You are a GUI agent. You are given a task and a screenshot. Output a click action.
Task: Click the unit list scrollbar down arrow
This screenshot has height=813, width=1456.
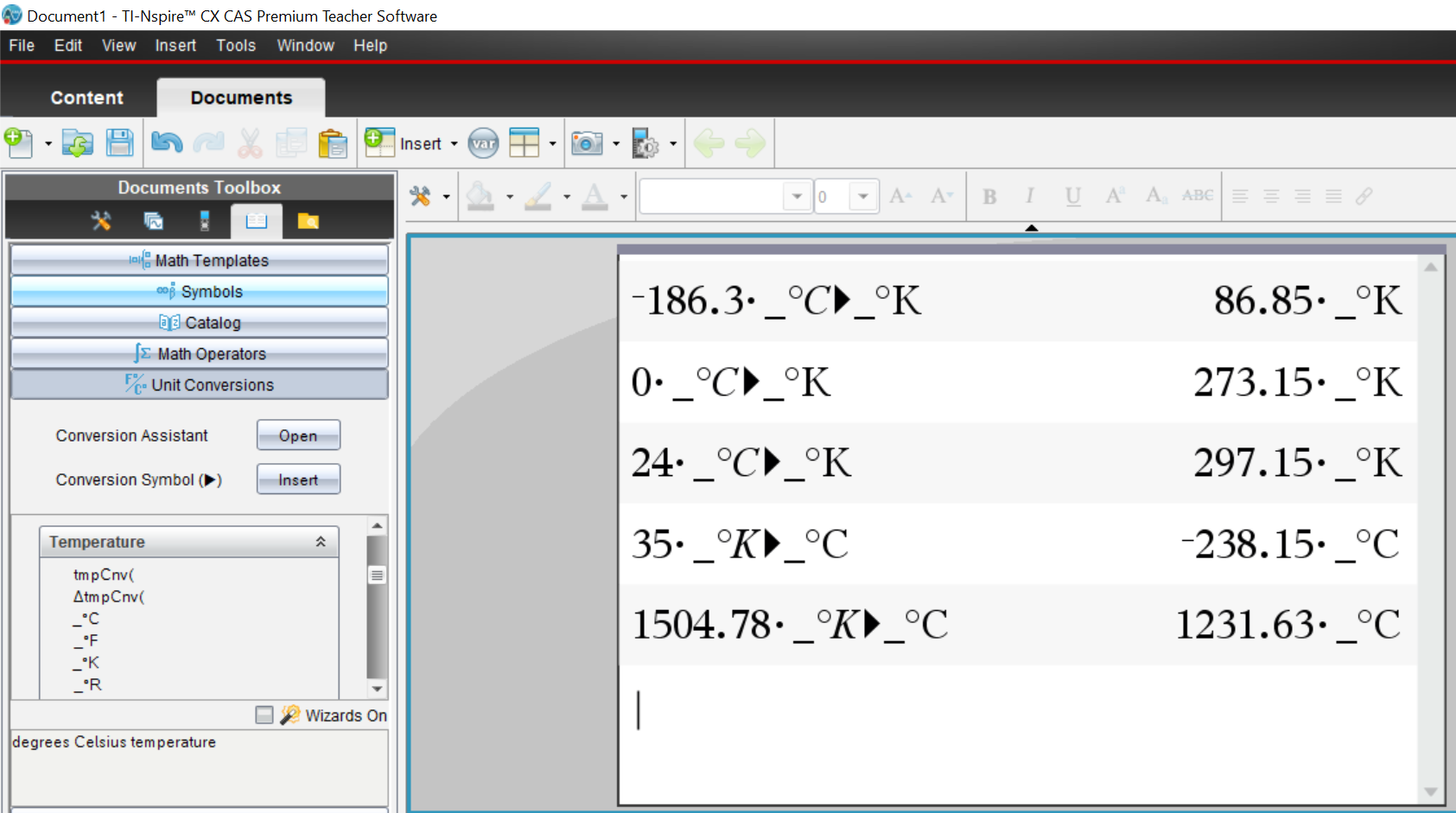(377, 689)
